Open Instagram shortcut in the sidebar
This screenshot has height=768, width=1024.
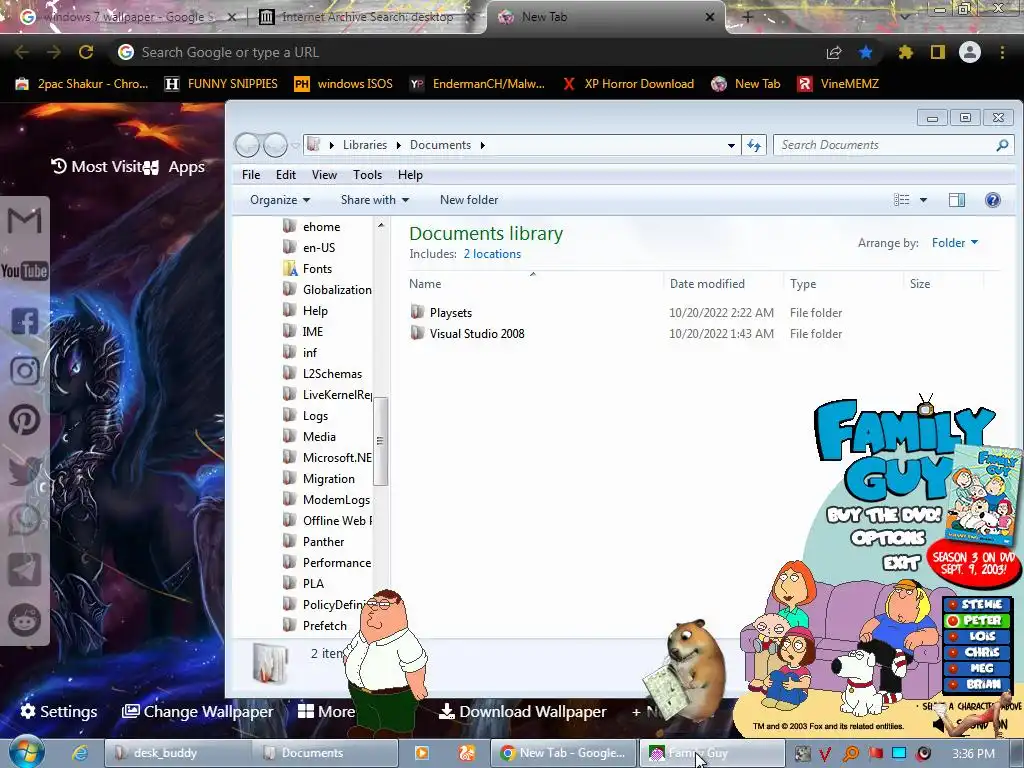tap(24, 370)
